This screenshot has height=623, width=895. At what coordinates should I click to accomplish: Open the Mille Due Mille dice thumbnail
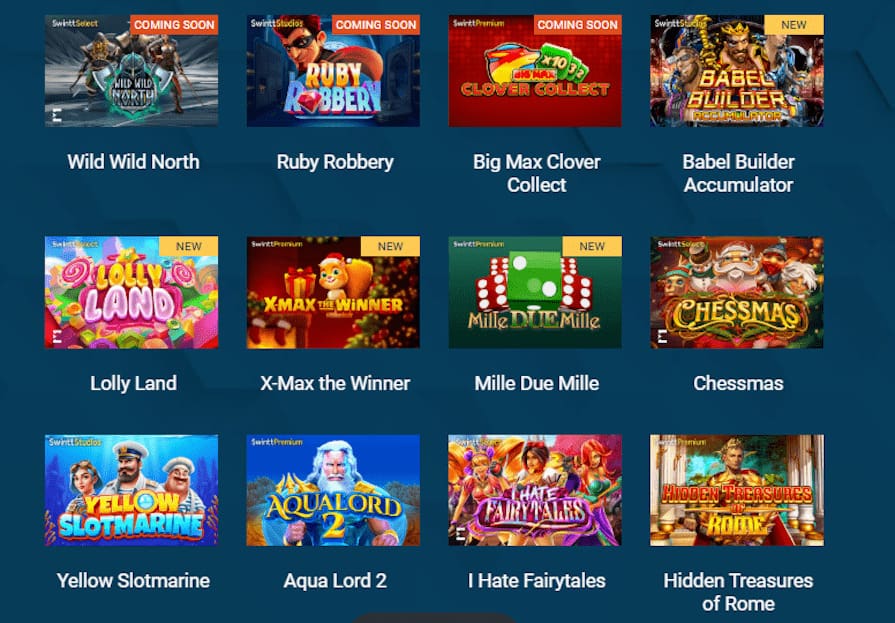tap(535, 292)
